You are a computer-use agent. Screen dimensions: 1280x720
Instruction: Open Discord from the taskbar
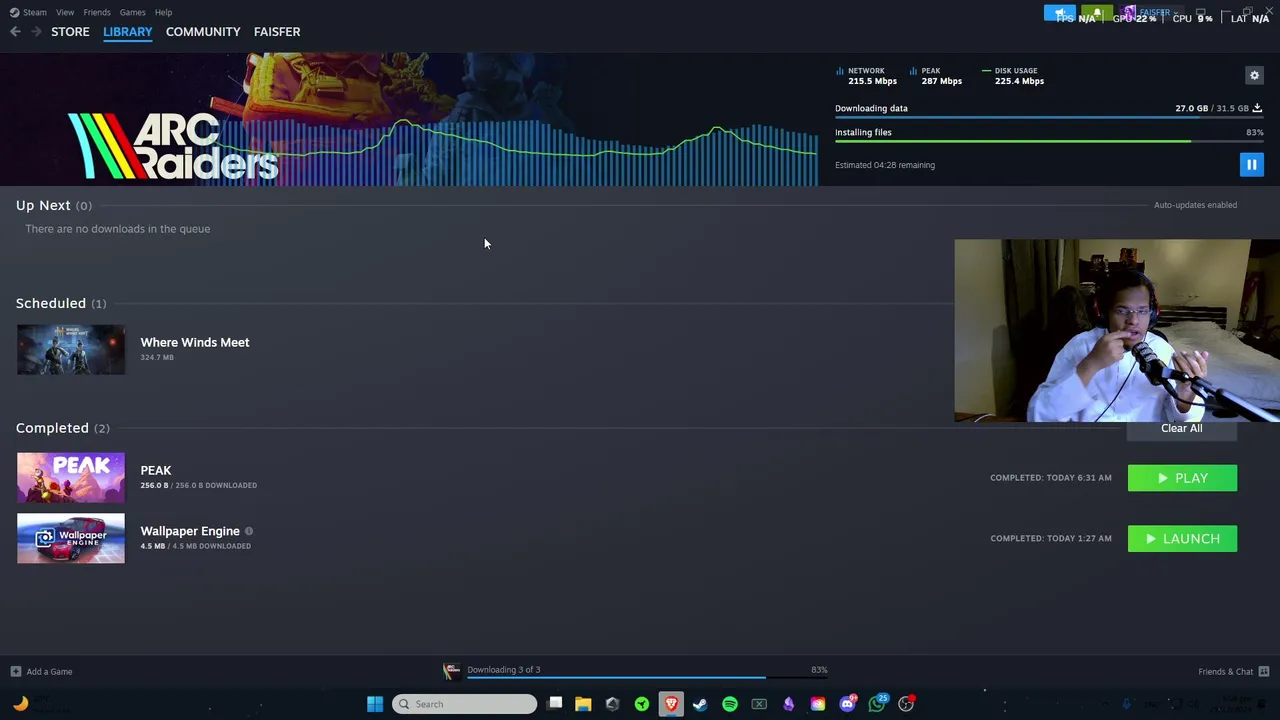pyautogui.click(x=847, y=704)
